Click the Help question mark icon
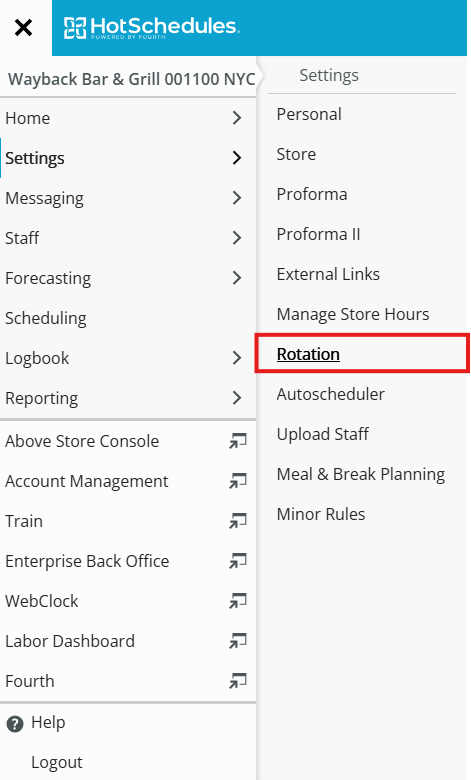Viewport: 471px width, 780px height. coord(15,724)
